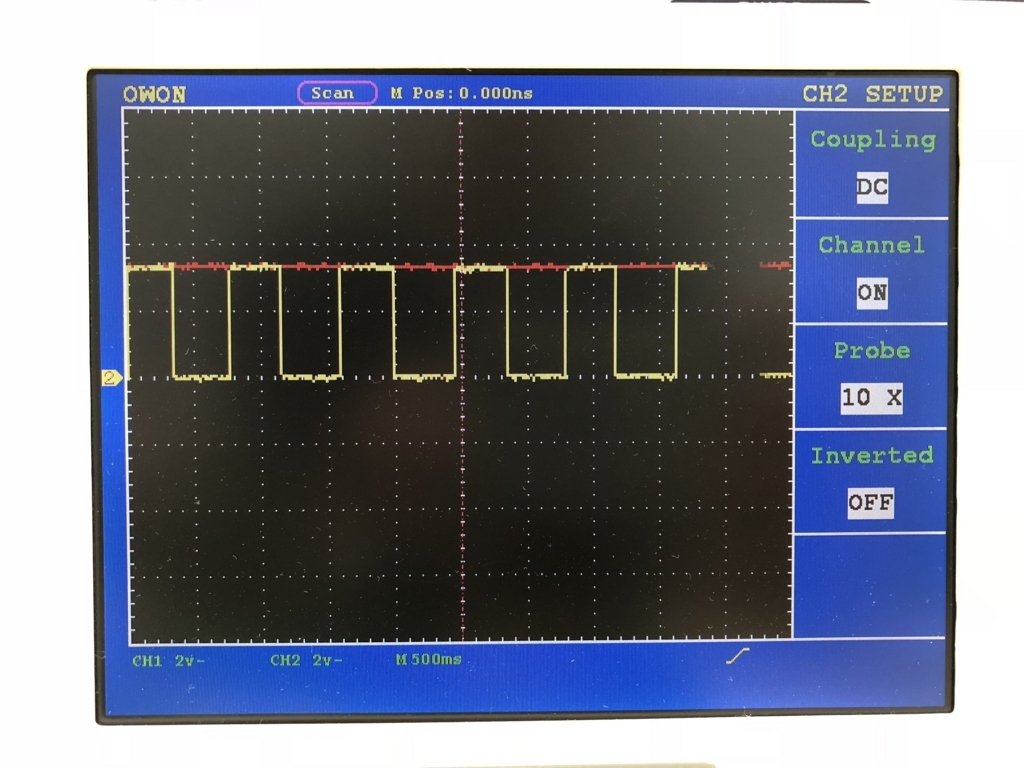This screenshot has width=1024, height=768.
Task: Click the CH1 2v scale readout
Action: tap(168, 661)
